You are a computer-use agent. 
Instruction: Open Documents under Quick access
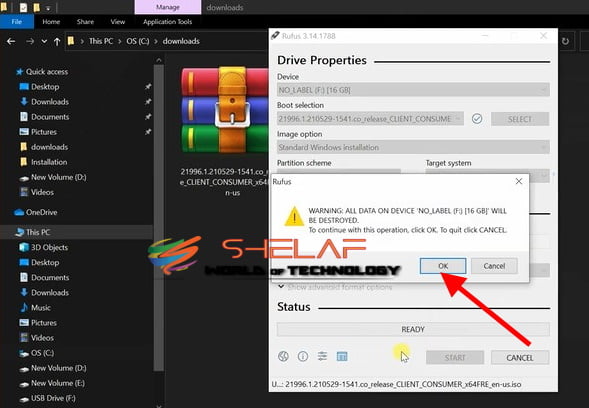[50, 117]
